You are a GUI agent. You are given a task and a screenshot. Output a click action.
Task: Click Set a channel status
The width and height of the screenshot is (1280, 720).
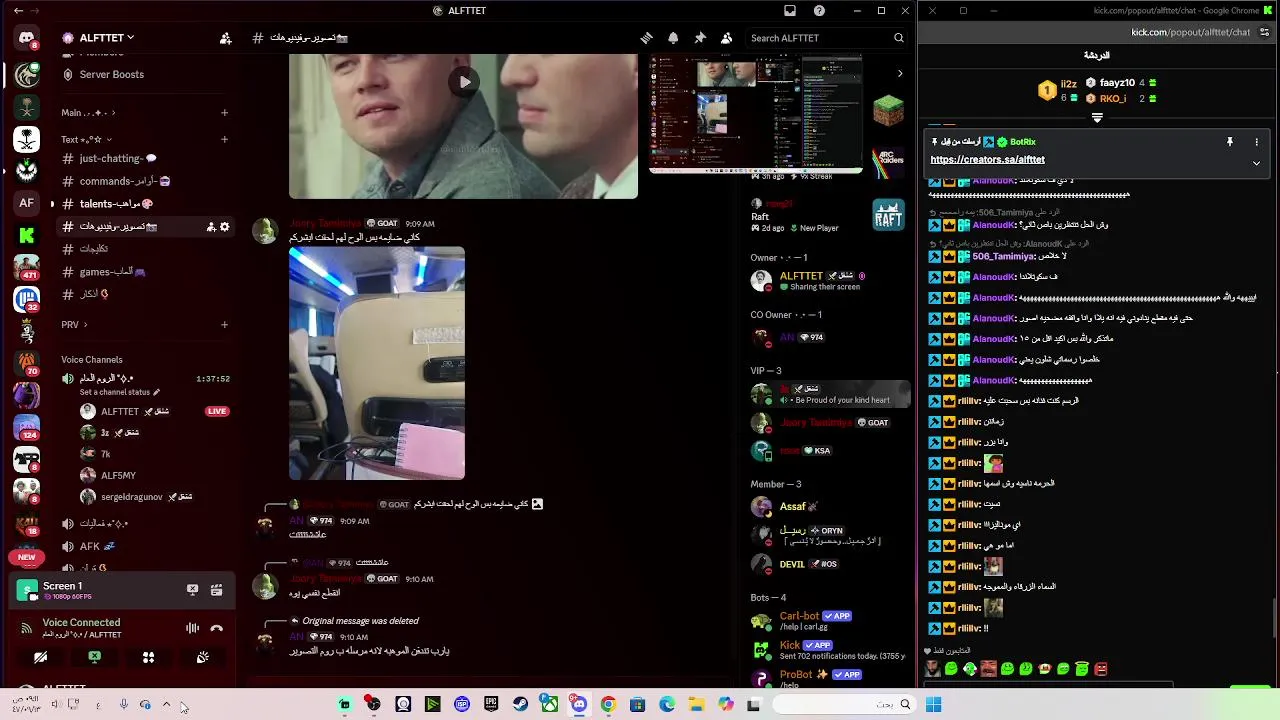pyautogui.click(x=119, y=392)
